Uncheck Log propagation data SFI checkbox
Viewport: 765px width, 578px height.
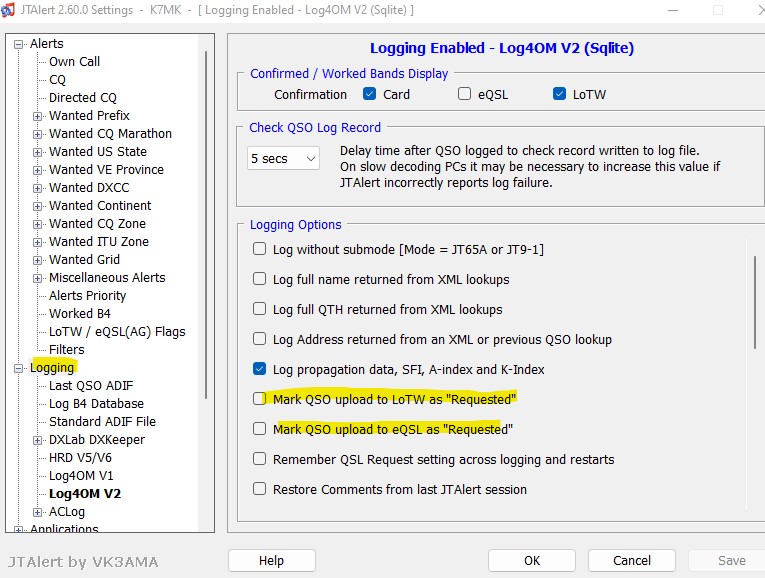(x=260, y=369)
